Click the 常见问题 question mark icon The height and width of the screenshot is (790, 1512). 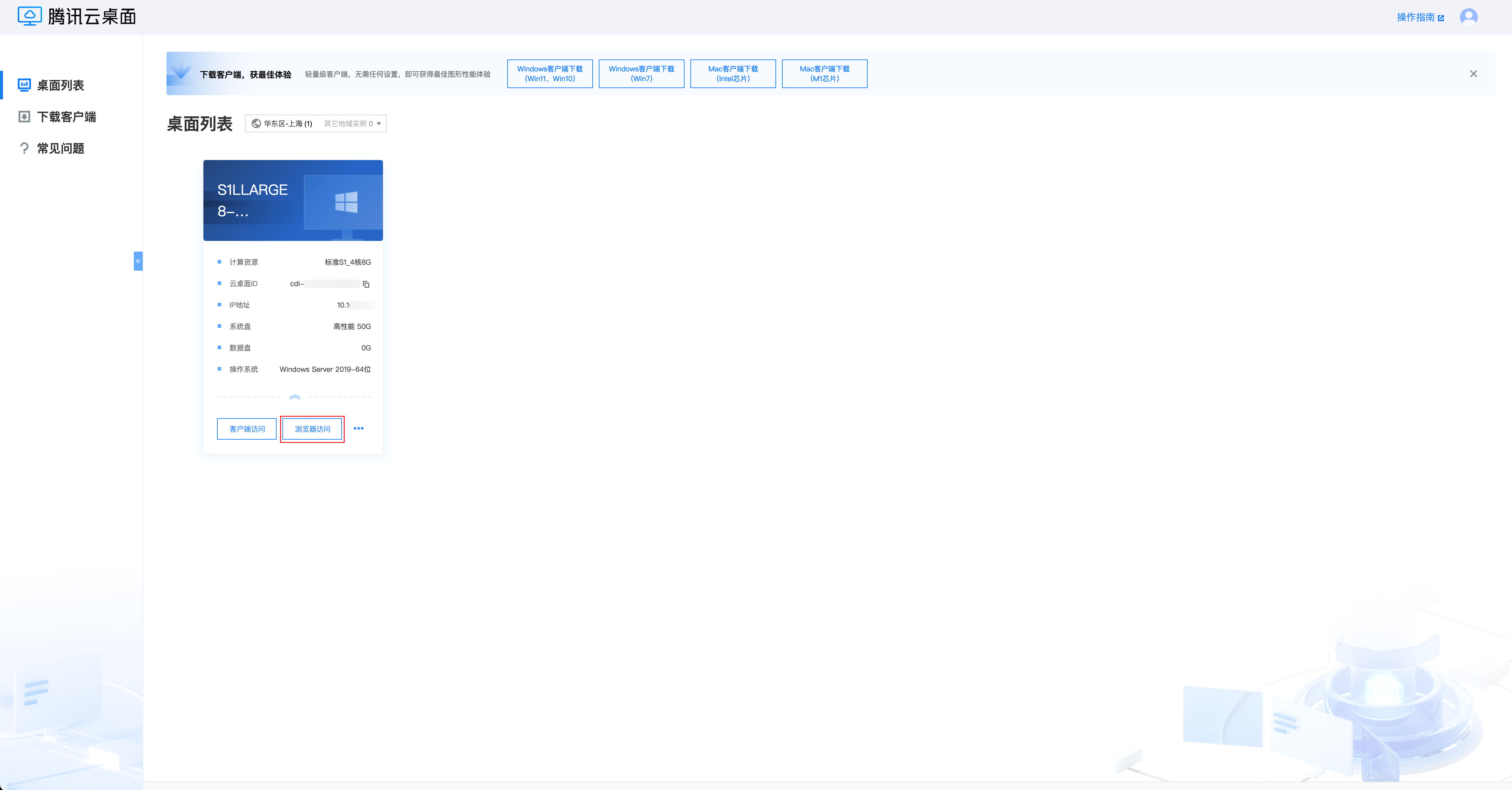pos(24,149)
